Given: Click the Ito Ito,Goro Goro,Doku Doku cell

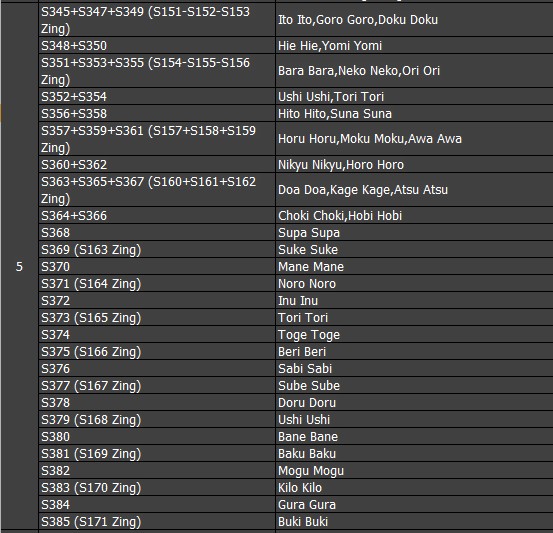Looking at the screenshot, I should [414, 20].
